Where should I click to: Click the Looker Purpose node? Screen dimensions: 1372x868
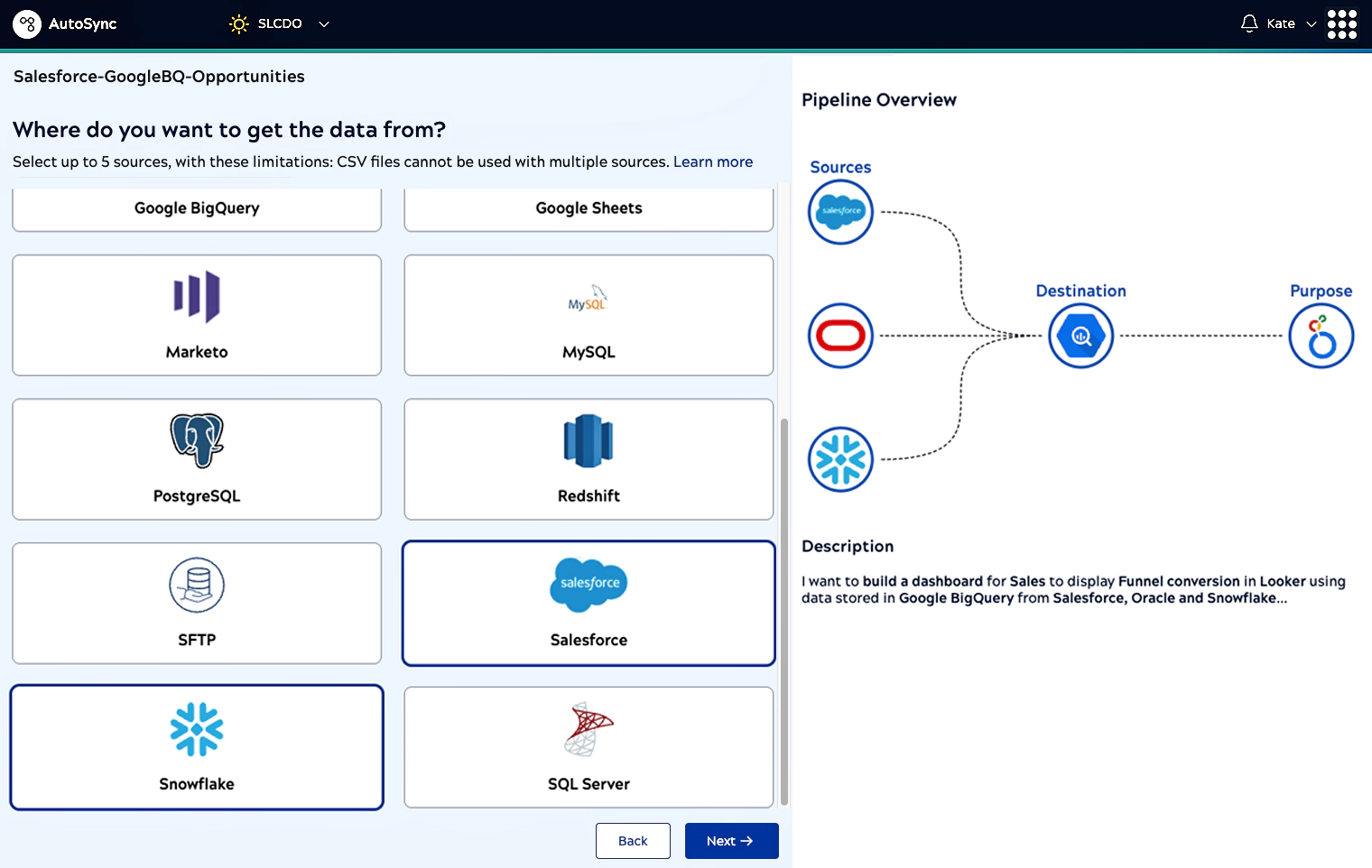point(1321,336)
